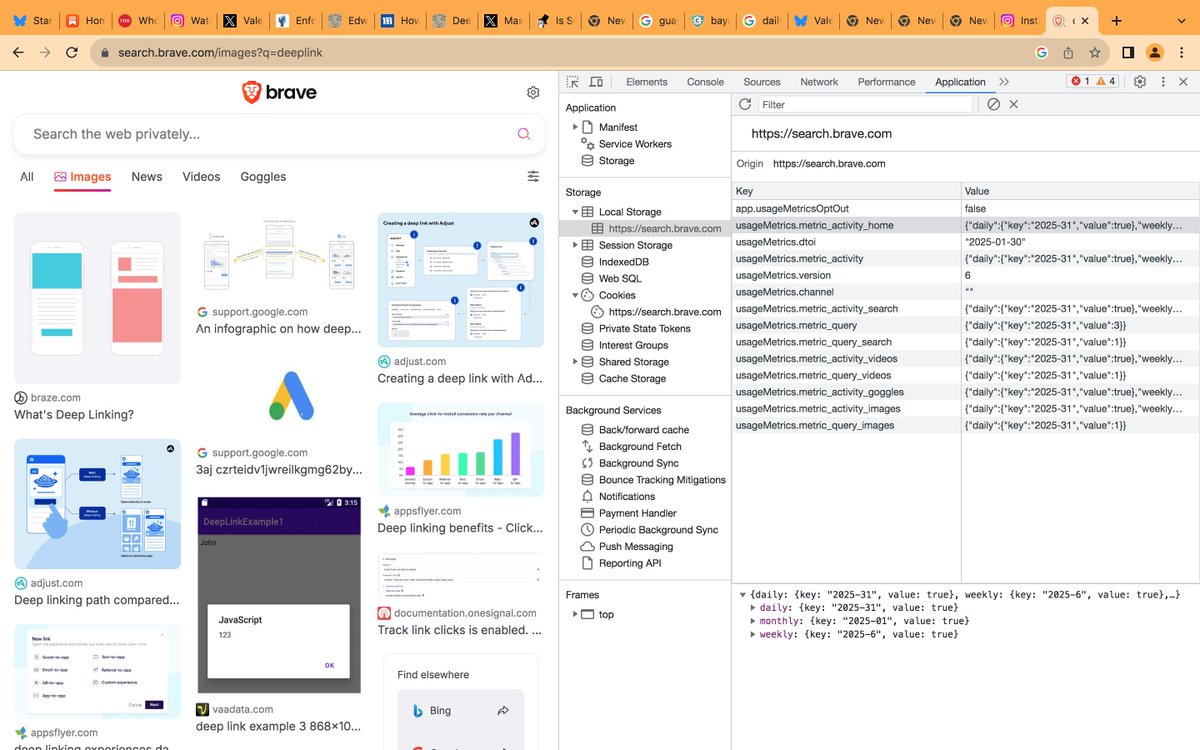The height and width of the screenshot is (750, 1200).
Task: Open the Videos search tab
Action: pyautogui.click(x=201, y=176)
